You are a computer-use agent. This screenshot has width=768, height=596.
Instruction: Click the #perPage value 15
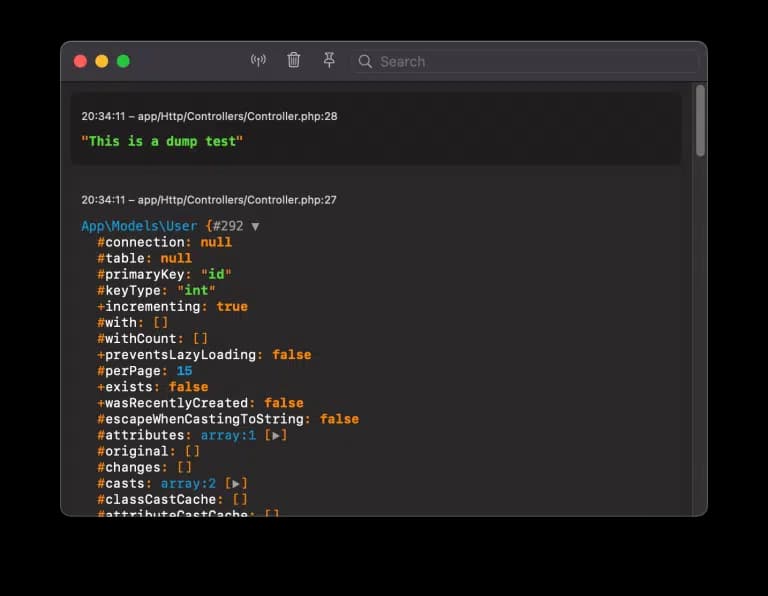pos(184,371)
